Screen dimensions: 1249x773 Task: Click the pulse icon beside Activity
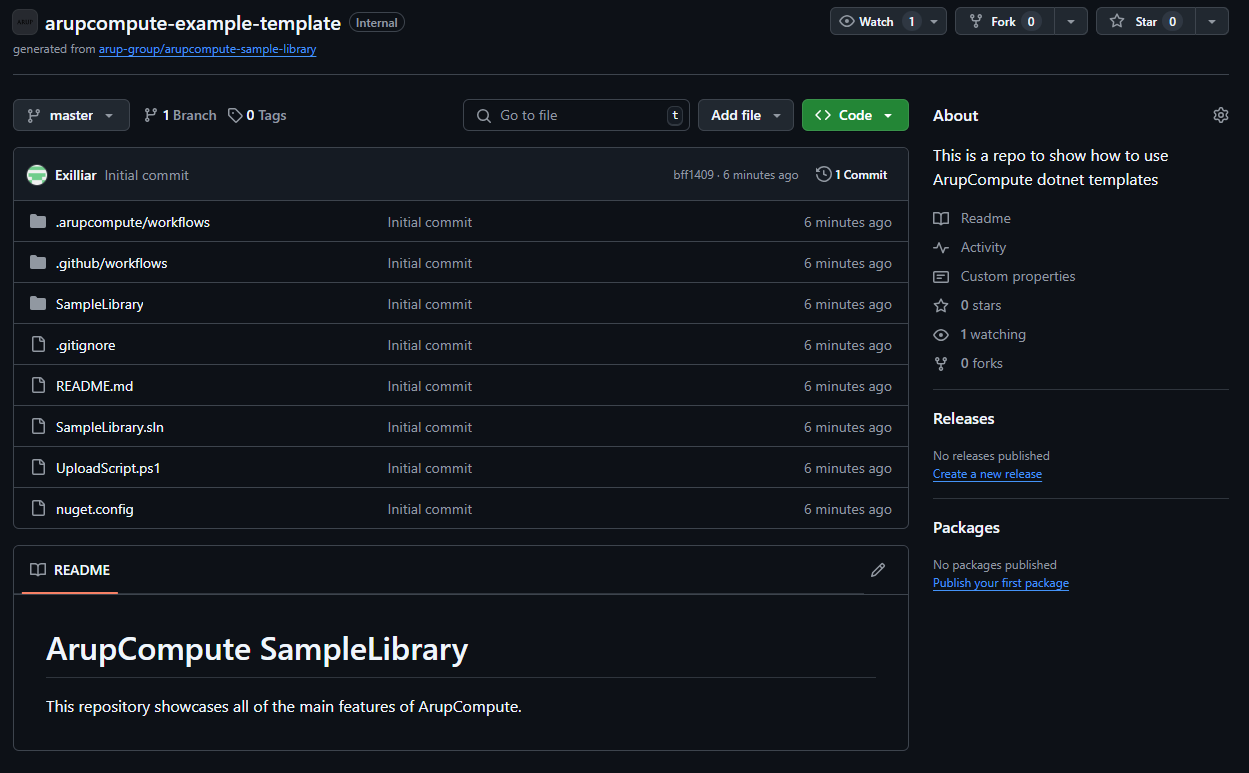[x=941, y=247]
